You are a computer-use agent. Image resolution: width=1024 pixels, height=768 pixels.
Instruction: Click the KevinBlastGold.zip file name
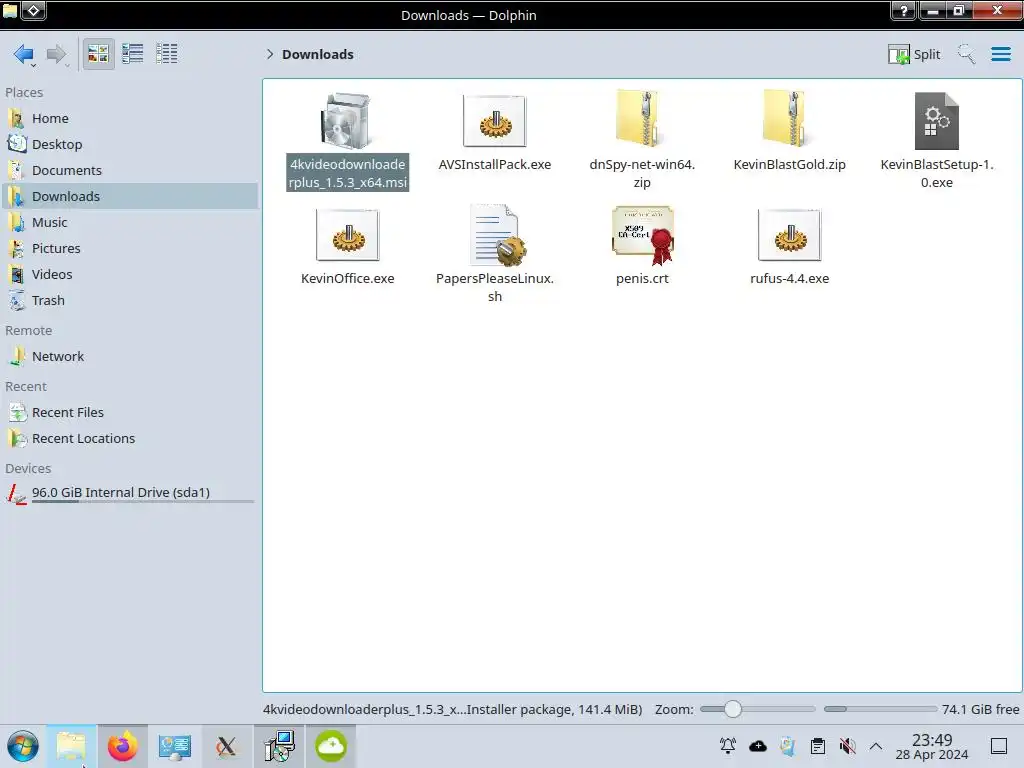click(789, 165)
